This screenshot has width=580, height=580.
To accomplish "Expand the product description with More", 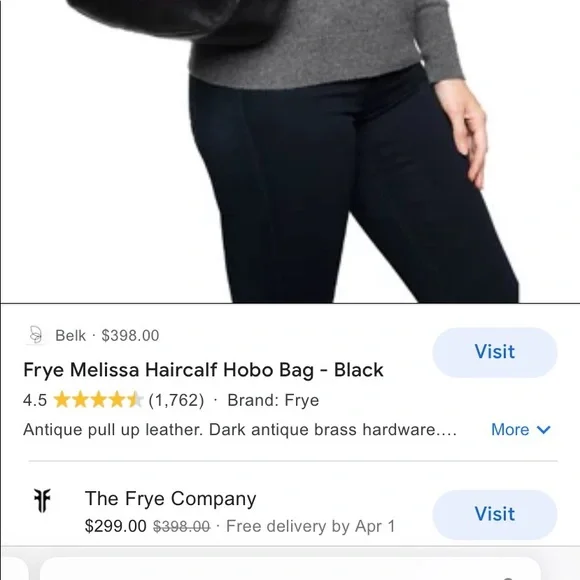I will point(521,429).
